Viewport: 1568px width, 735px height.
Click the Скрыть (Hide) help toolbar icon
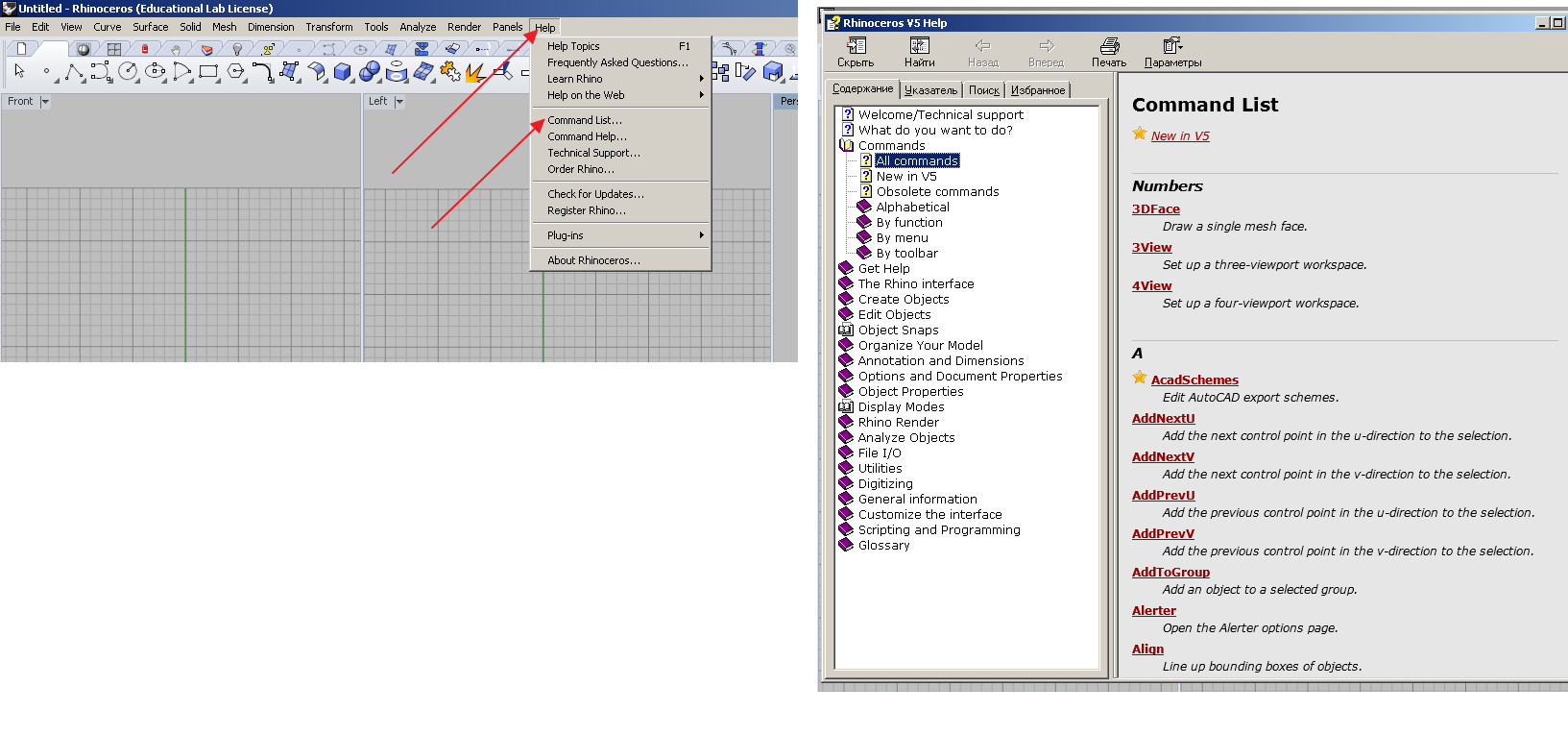pyautogui.click(x=856, y=53)
